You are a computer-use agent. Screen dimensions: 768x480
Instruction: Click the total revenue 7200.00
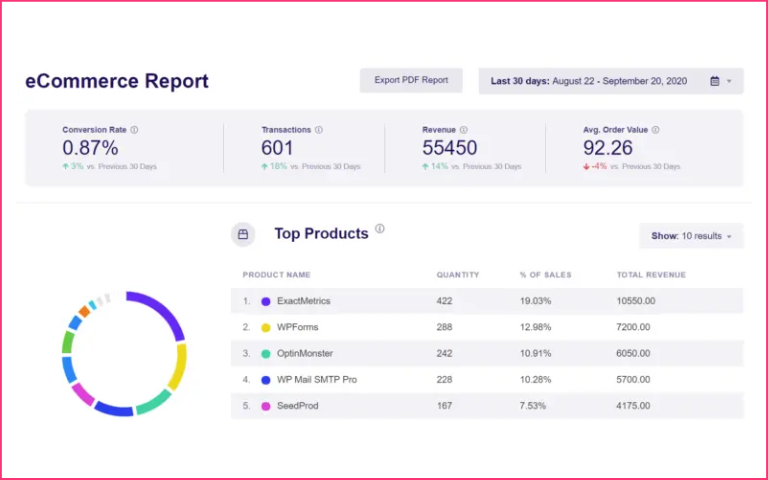(x=633, y=327)
